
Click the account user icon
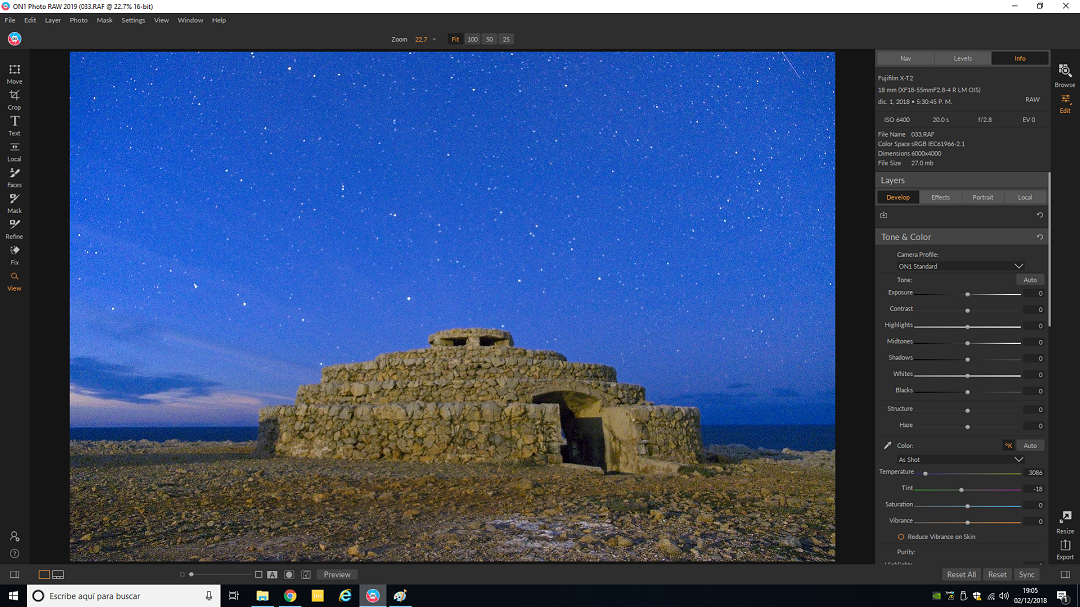coord(14,536)
